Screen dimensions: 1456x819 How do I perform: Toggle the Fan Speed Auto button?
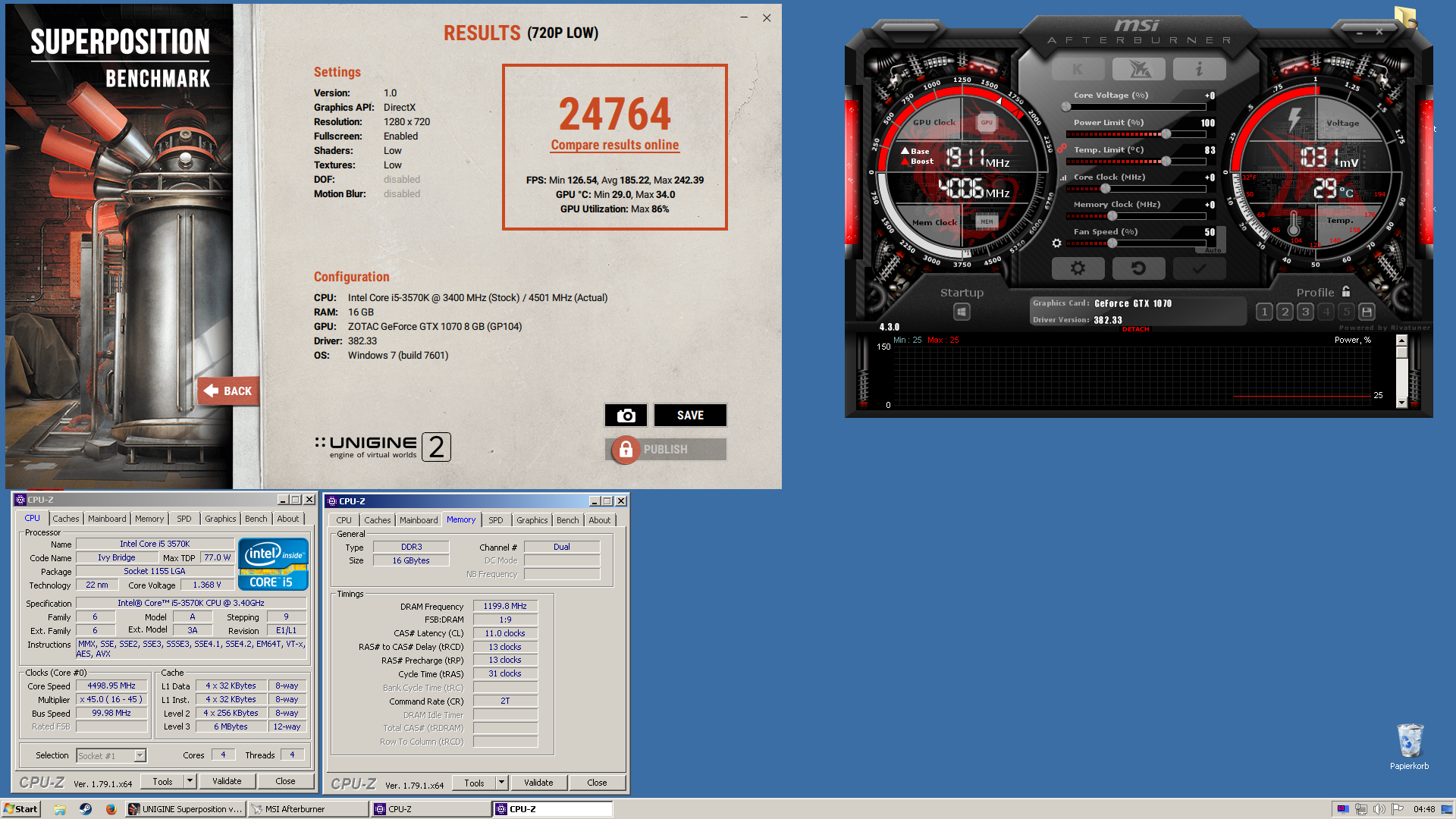pos(1213,250)
